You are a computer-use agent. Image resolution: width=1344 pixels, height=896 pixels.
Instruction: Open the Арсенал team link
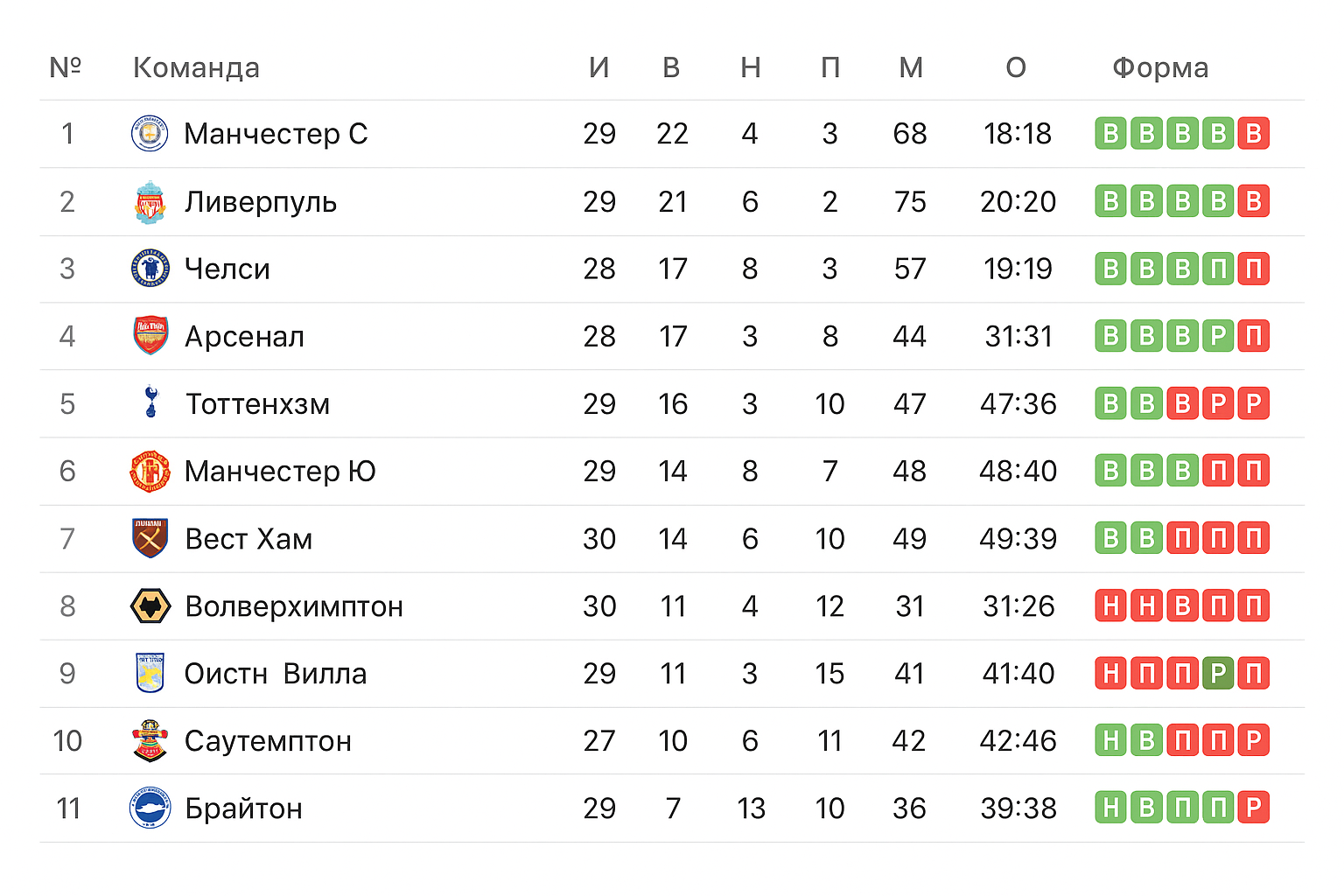tap(244, 336)
